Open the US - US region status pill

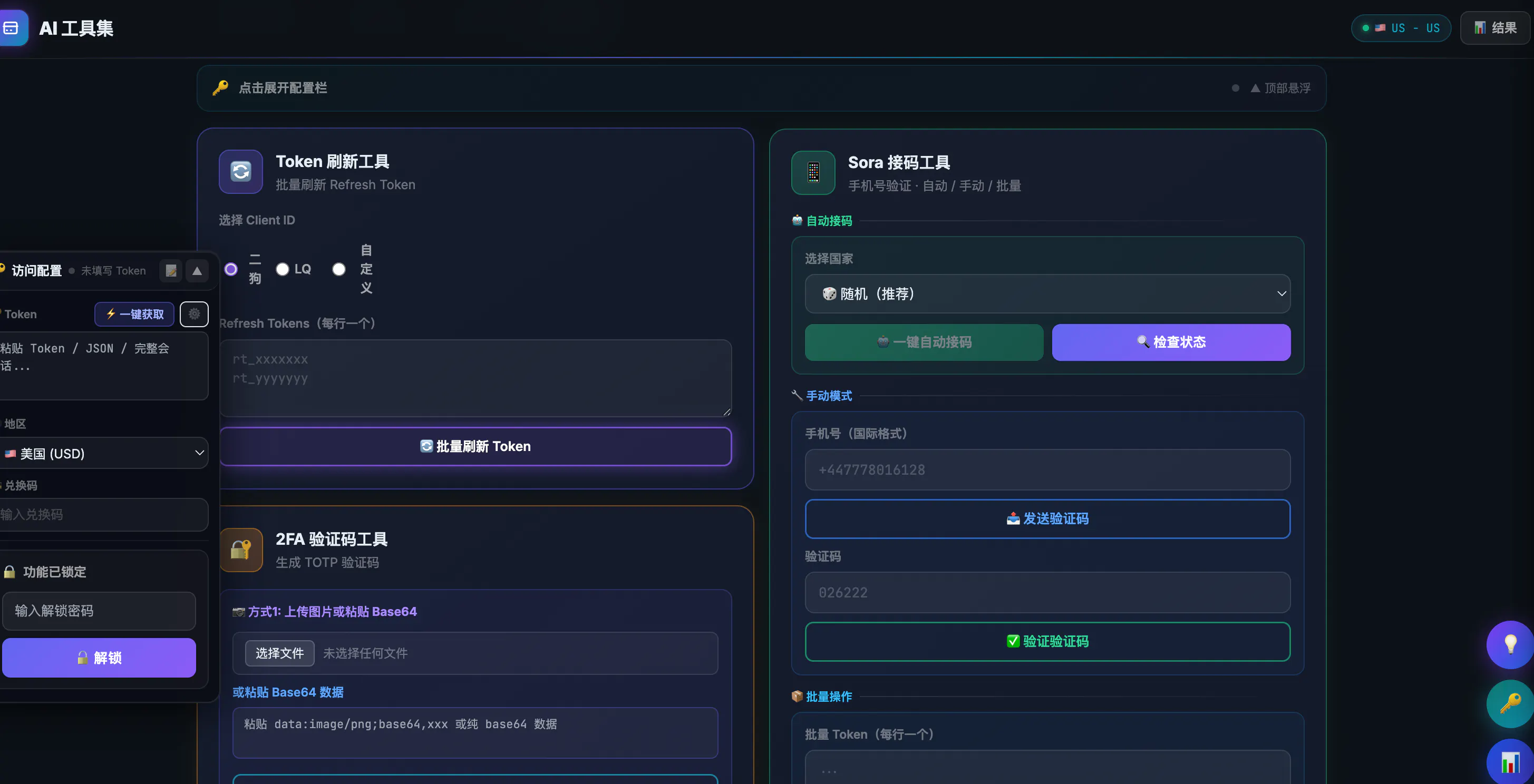[1401, 28]
